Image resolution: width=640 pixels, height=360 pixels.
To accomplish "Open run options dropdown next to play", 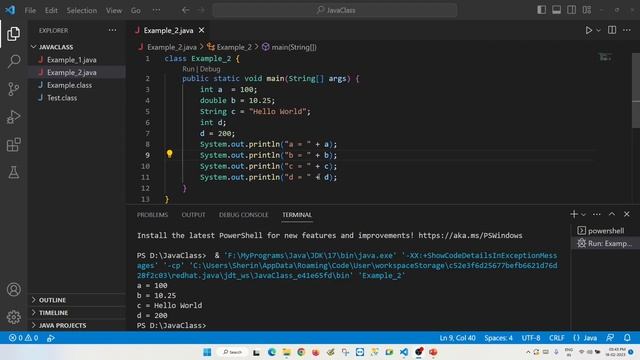I will tap(598, 30).
